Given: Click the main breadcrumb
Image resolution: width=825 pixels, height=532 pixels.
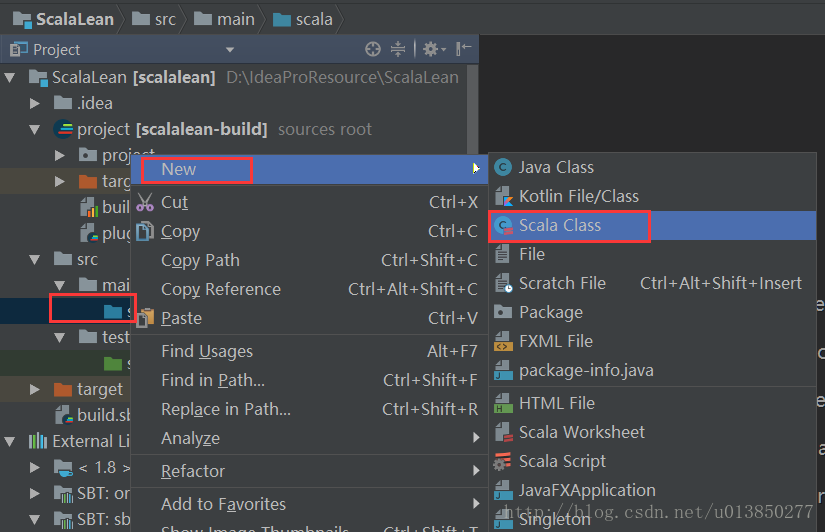Looking at the screenshot, I should (x=224, y=19).
